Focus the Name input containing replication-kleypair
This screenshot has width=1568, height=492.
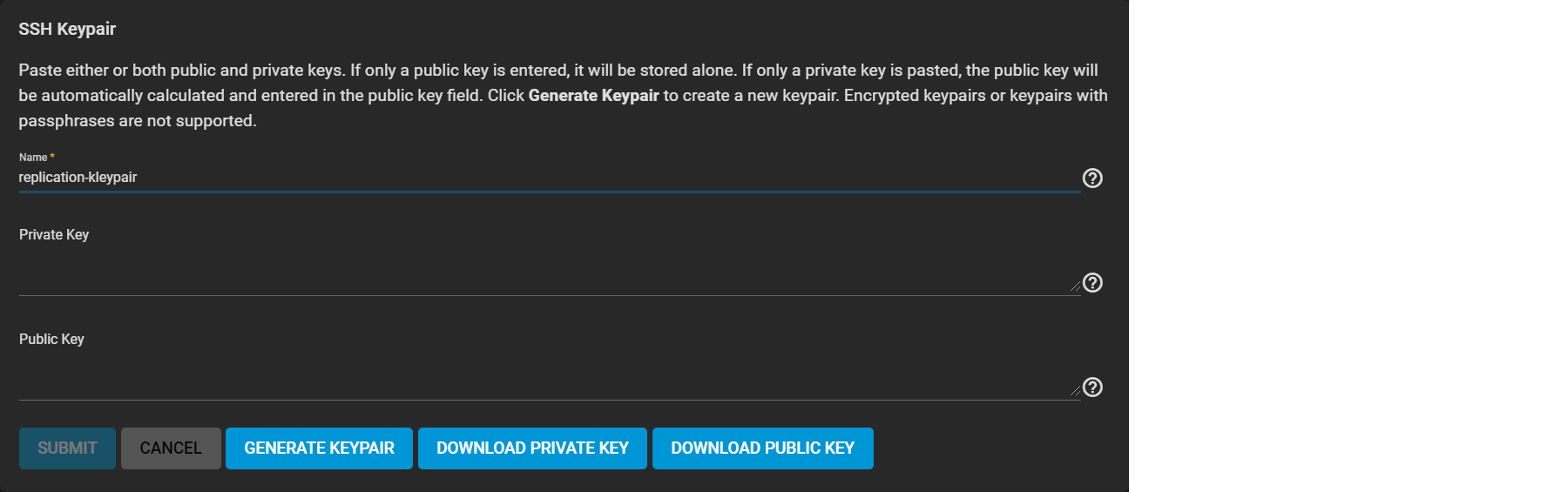click(549, 178)
